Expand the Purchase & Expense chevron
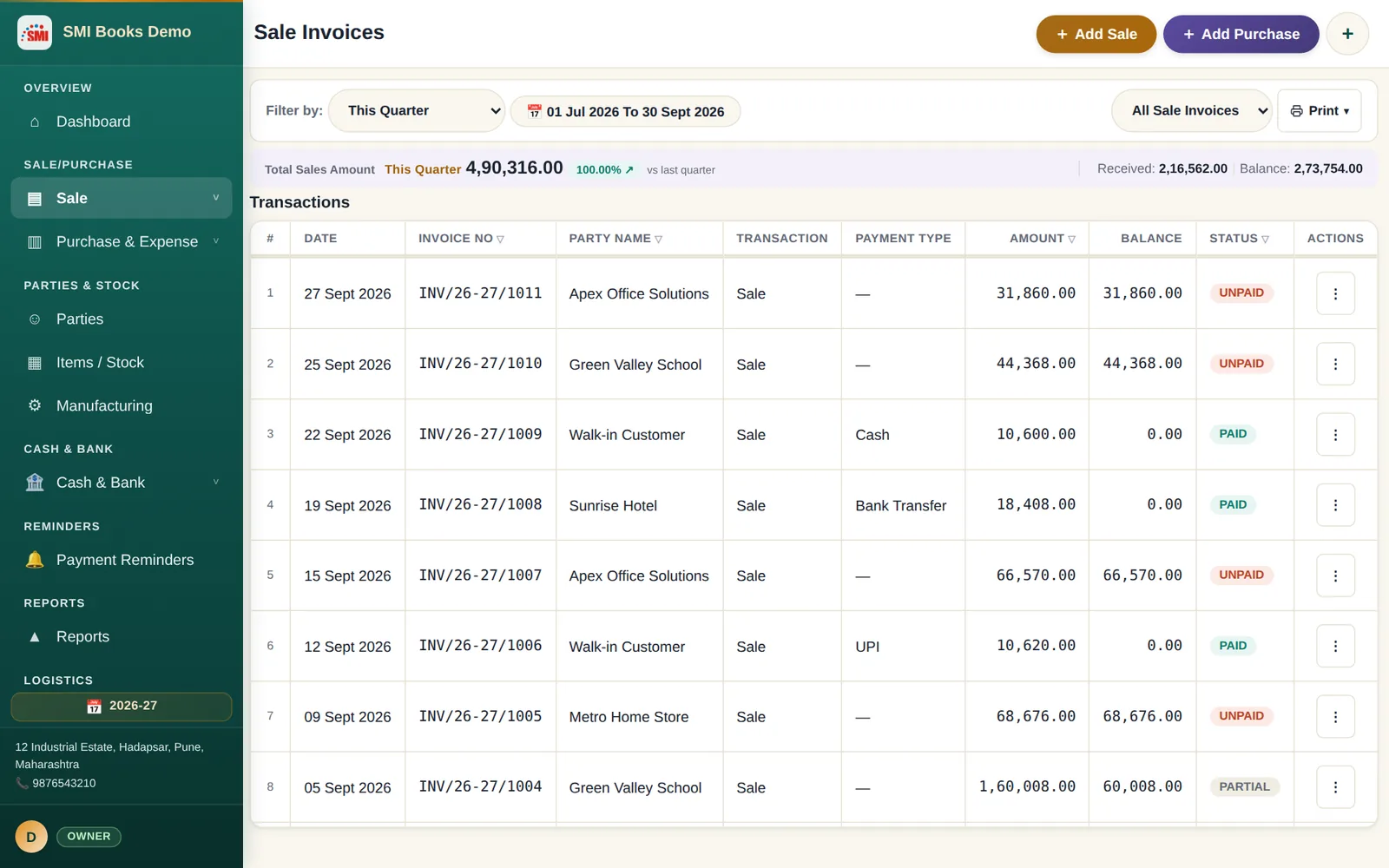Screen dimensions: 1389x868 (x=216, y=241)
